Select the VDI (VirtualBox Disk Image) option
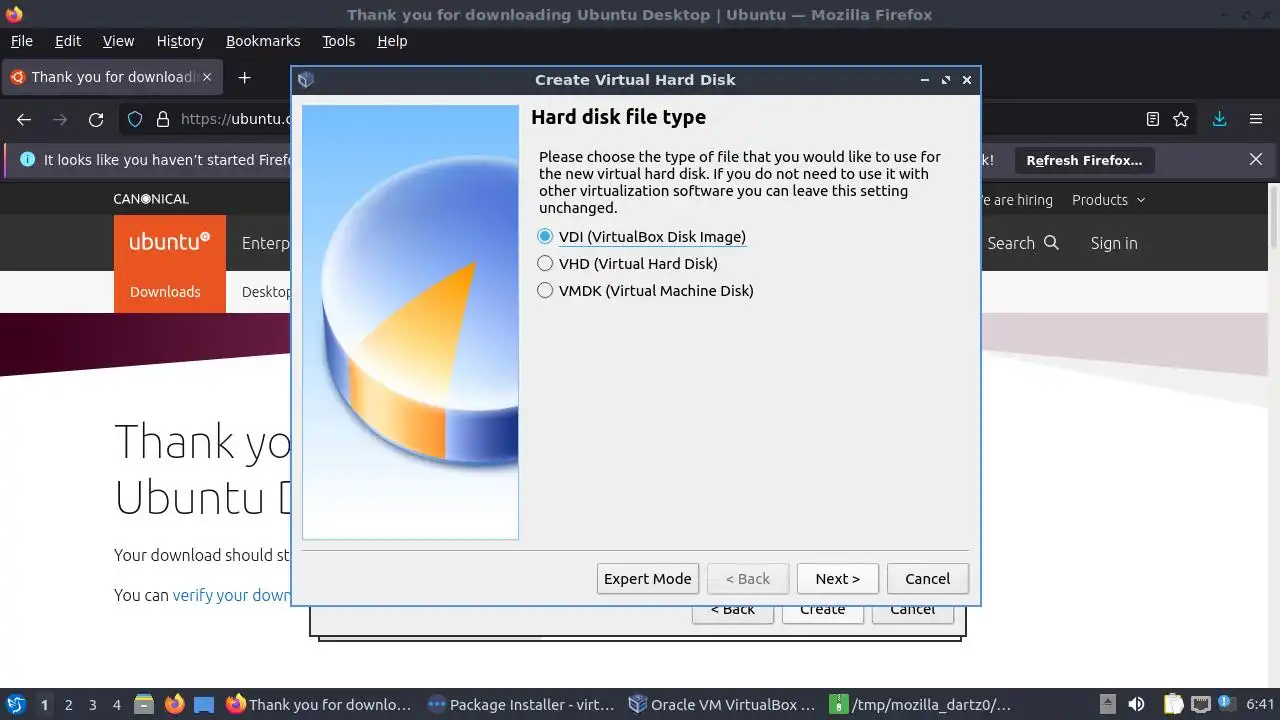 [x=642, y=237]
